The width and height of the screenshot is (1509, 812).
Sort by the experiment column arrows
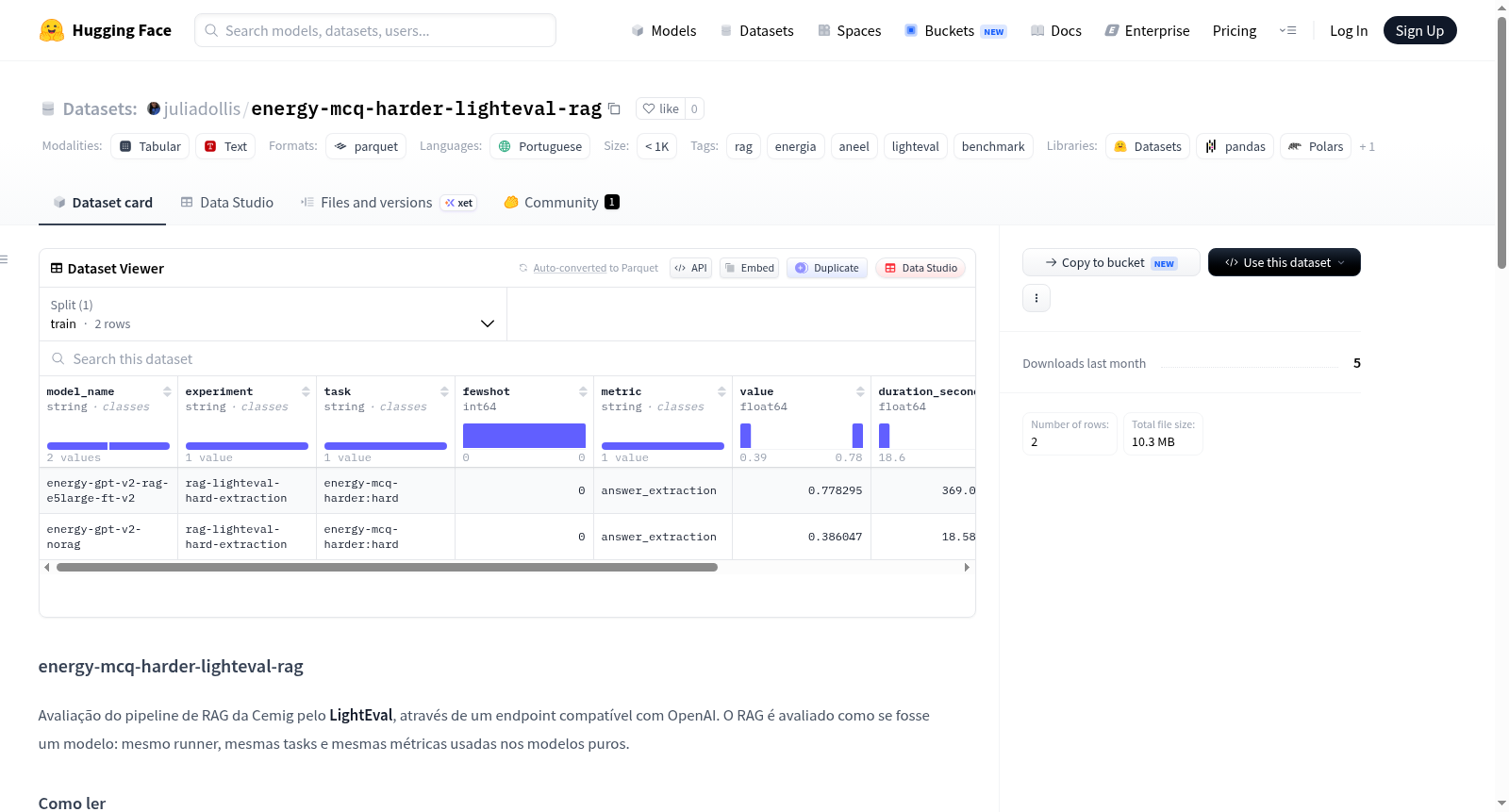pyautogui.click(x=306, y=391)
